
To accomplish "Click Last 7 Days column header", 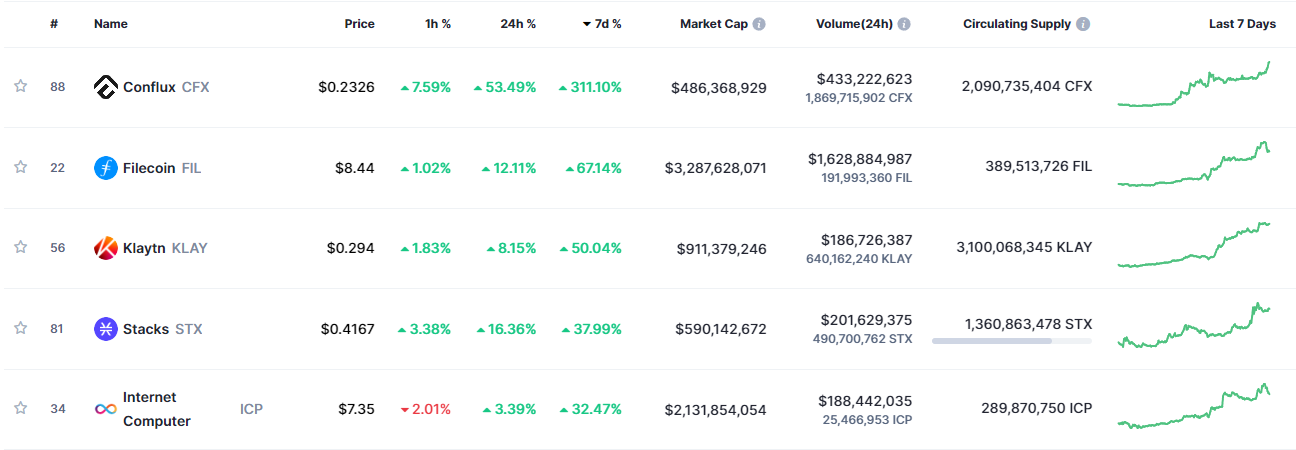I will [1242, 24].
